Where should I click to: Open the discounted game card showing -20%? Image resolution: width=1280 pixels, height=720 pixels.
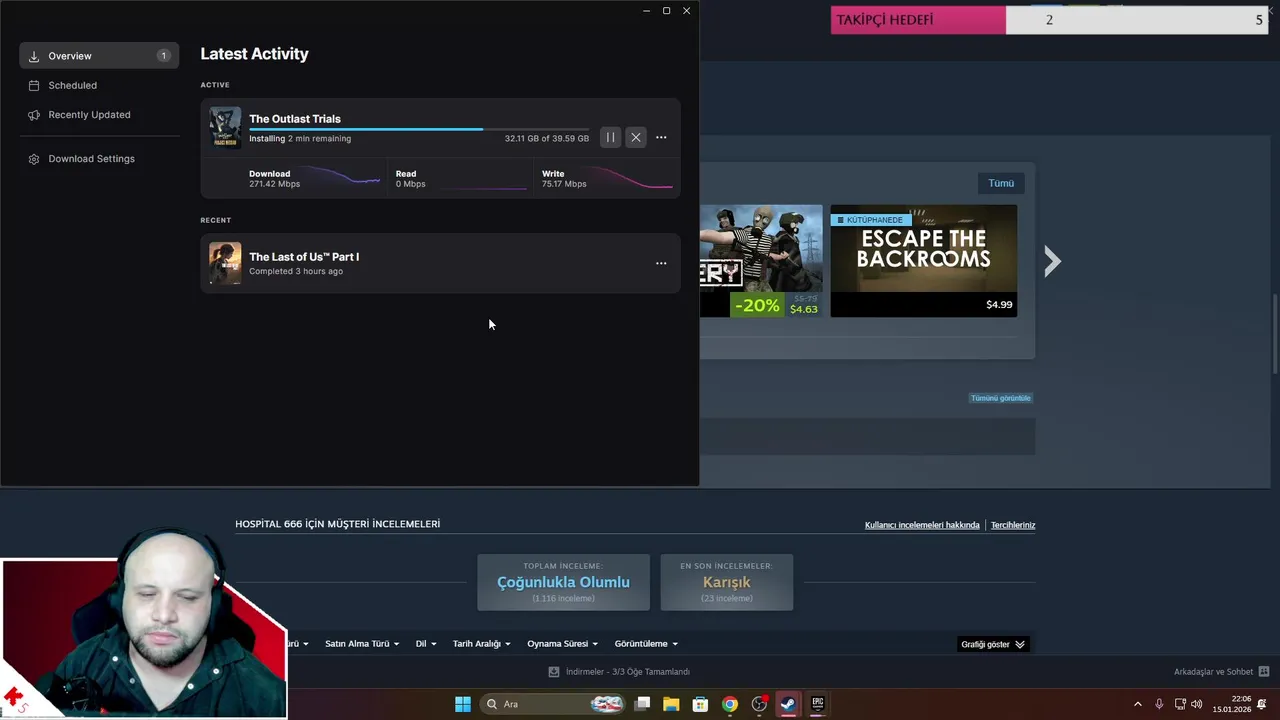pos(761,261)
